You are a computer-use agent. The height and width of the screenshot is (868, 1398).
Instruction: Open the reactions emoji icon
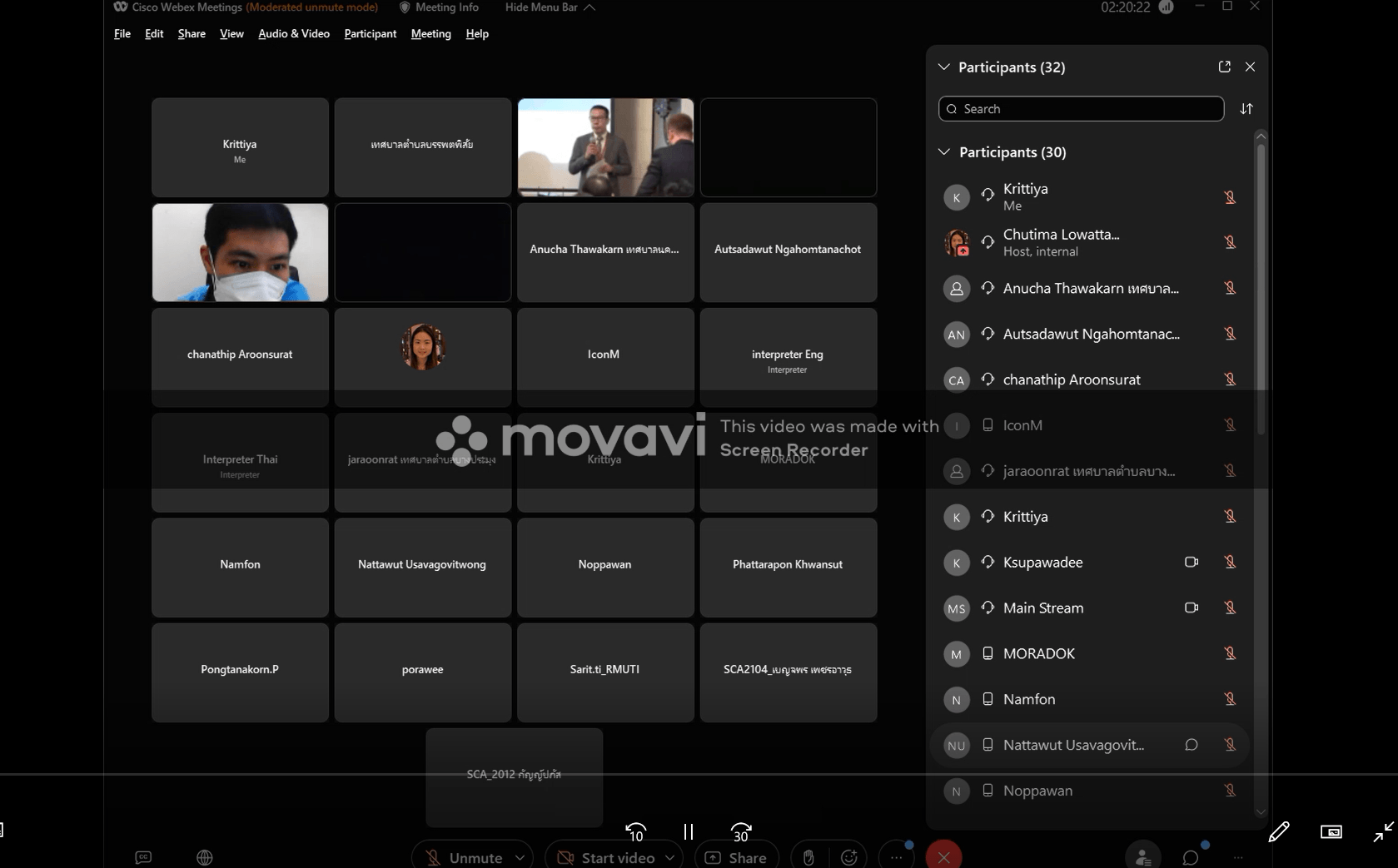(848, 857)
